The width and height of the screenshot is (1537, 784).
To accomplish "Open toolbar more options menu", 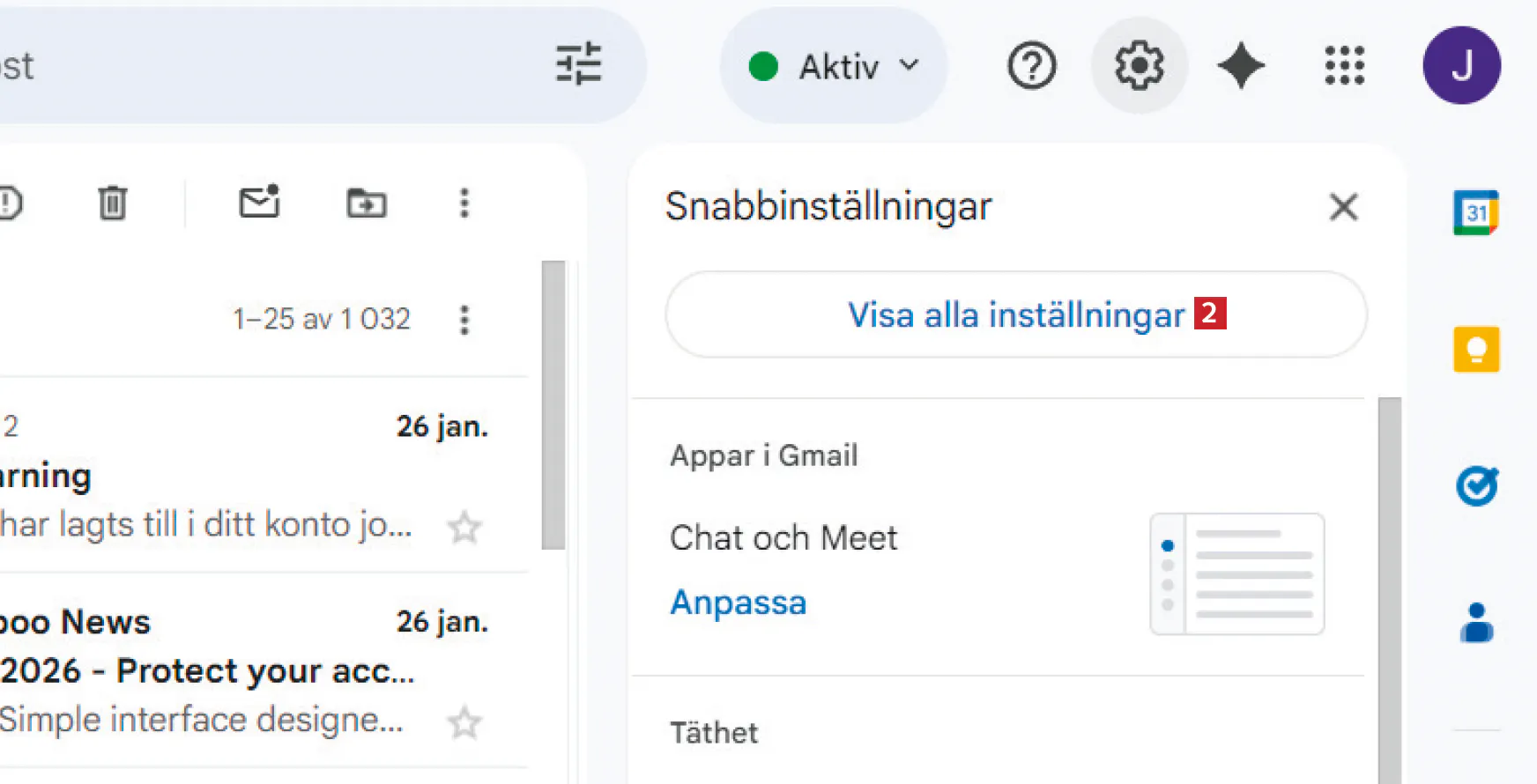I will 464,203.
